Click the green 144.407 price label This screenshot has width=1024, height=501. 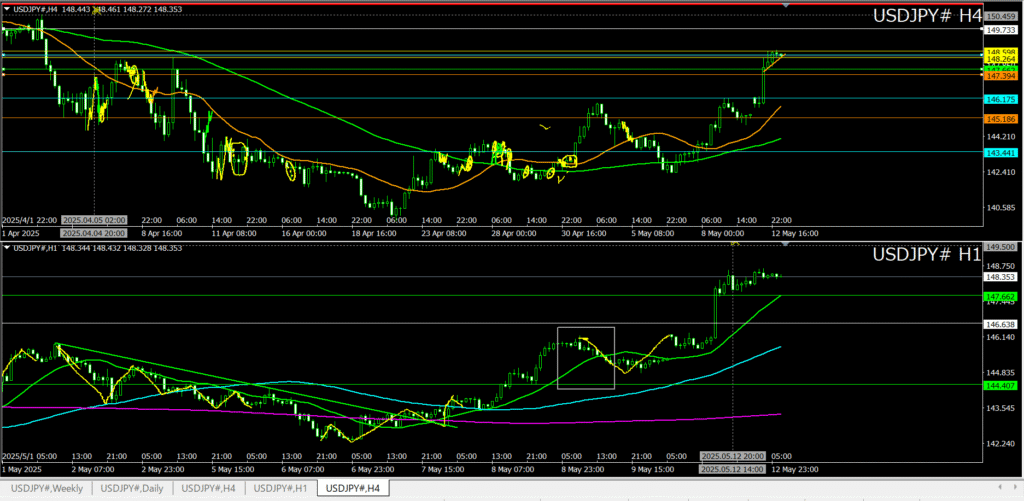pyautogui.click(x=1001, y=385)
